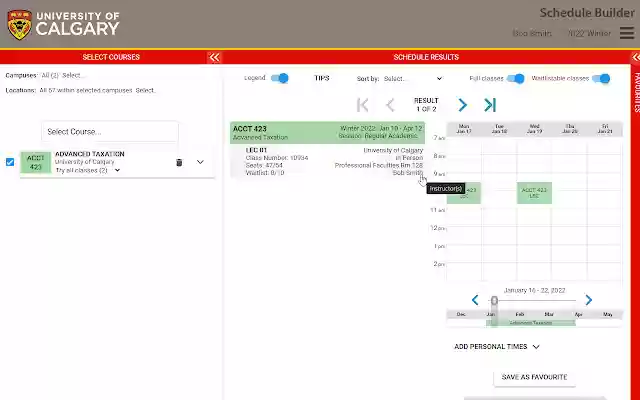Open the Favourites side tab
This screenshot has height=400, width=640.
click(x=636, y=92)
